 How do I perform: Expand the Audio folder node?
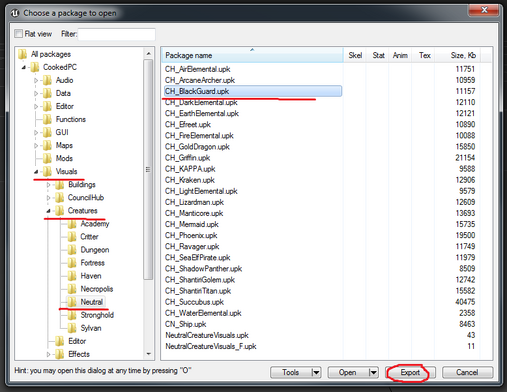pos(36,80)
